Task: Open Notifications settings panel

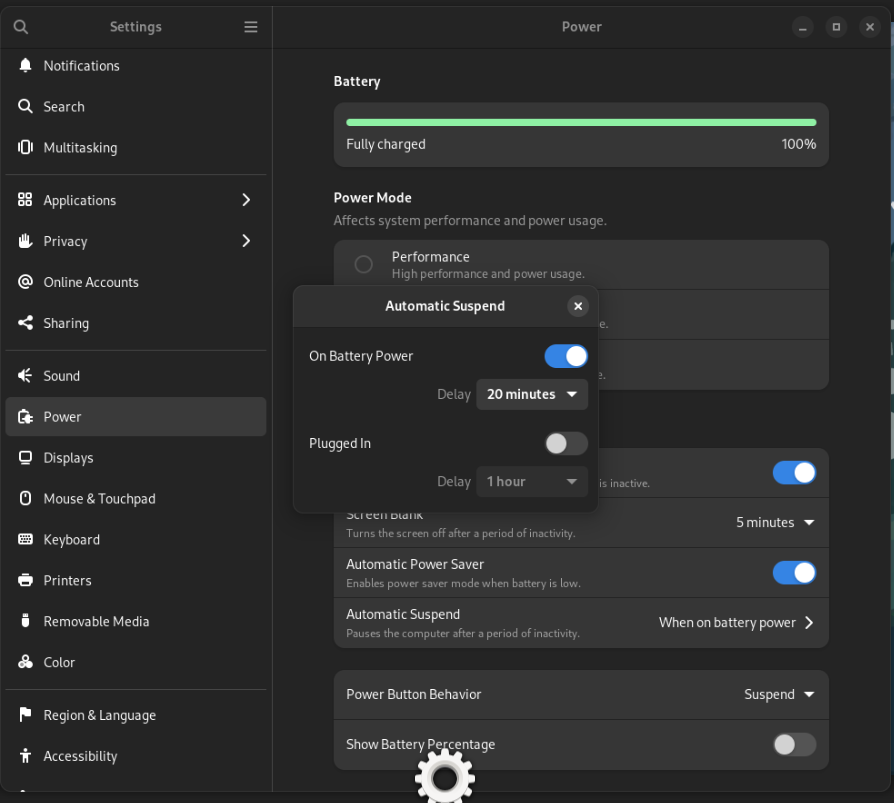Action: pyautogui.click(x=136, y=66)
